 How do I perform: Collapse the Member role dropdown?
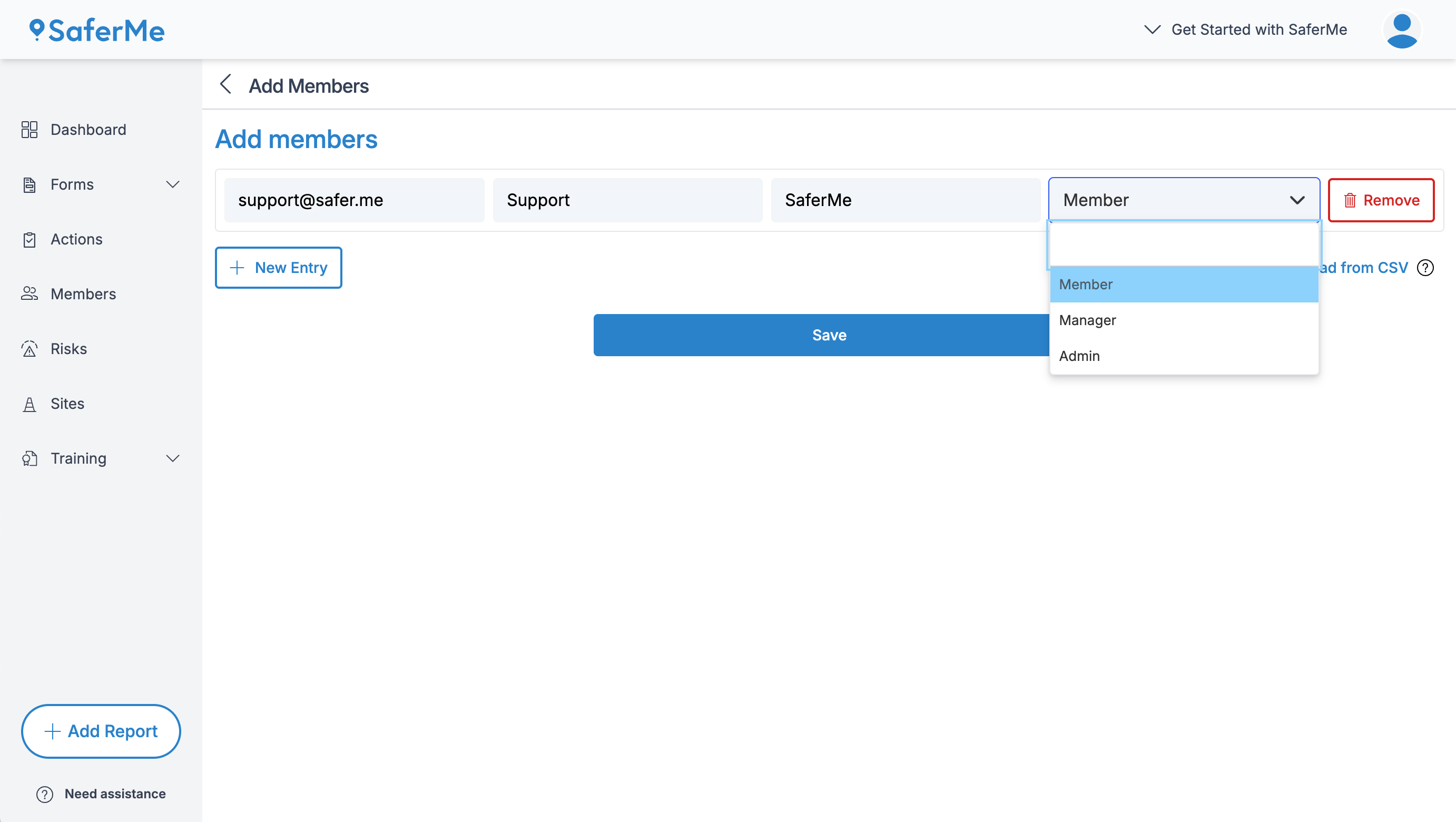coord(1296,200)
